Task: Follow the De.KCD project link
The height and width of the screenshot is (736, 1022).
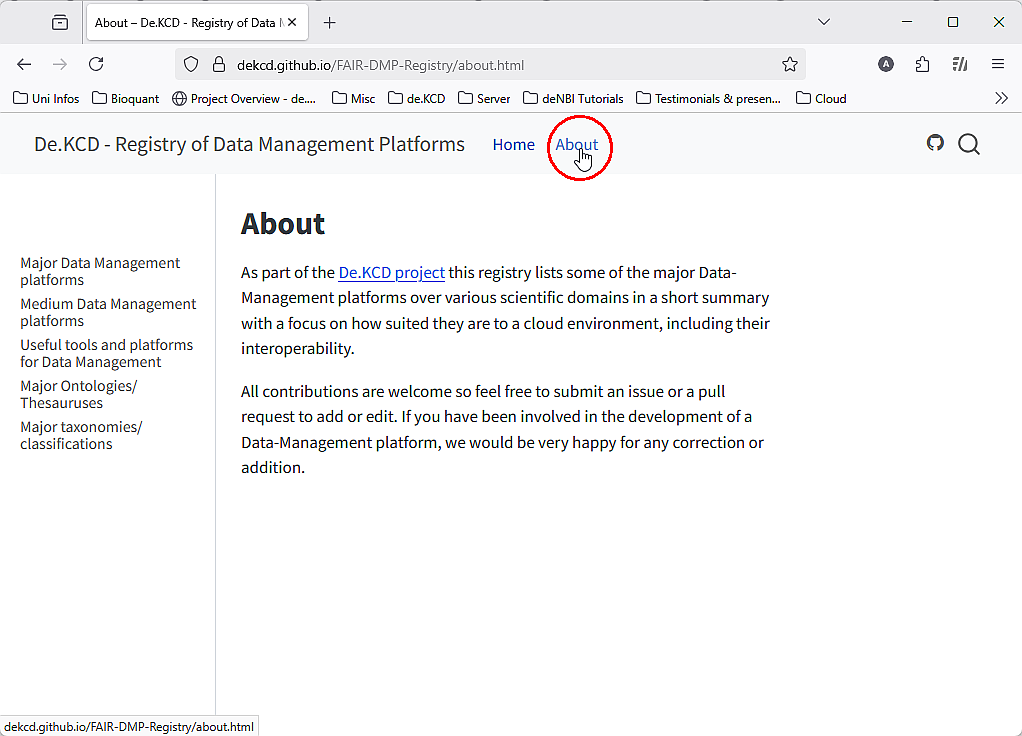Action: pos(391,273)
